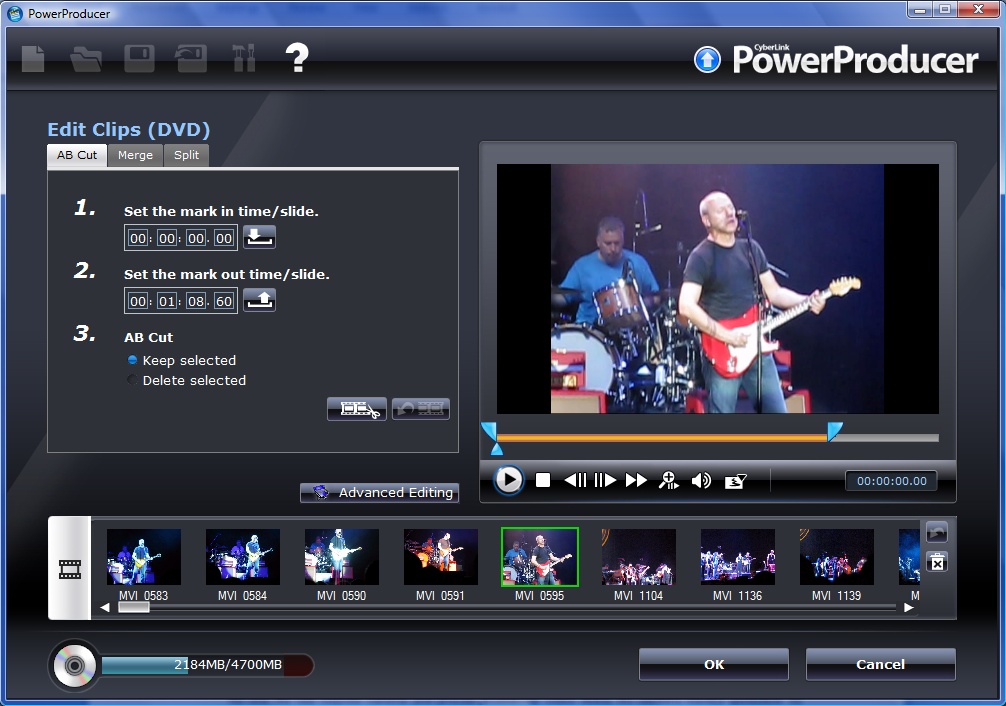This screenshot has height=706, width=1006.
Task: Click mark in frames field
Action: [x=223, y=238]
